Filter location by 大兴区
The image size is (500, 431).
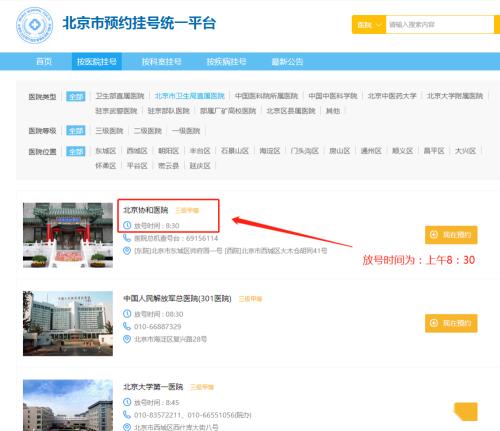(465, 151)
